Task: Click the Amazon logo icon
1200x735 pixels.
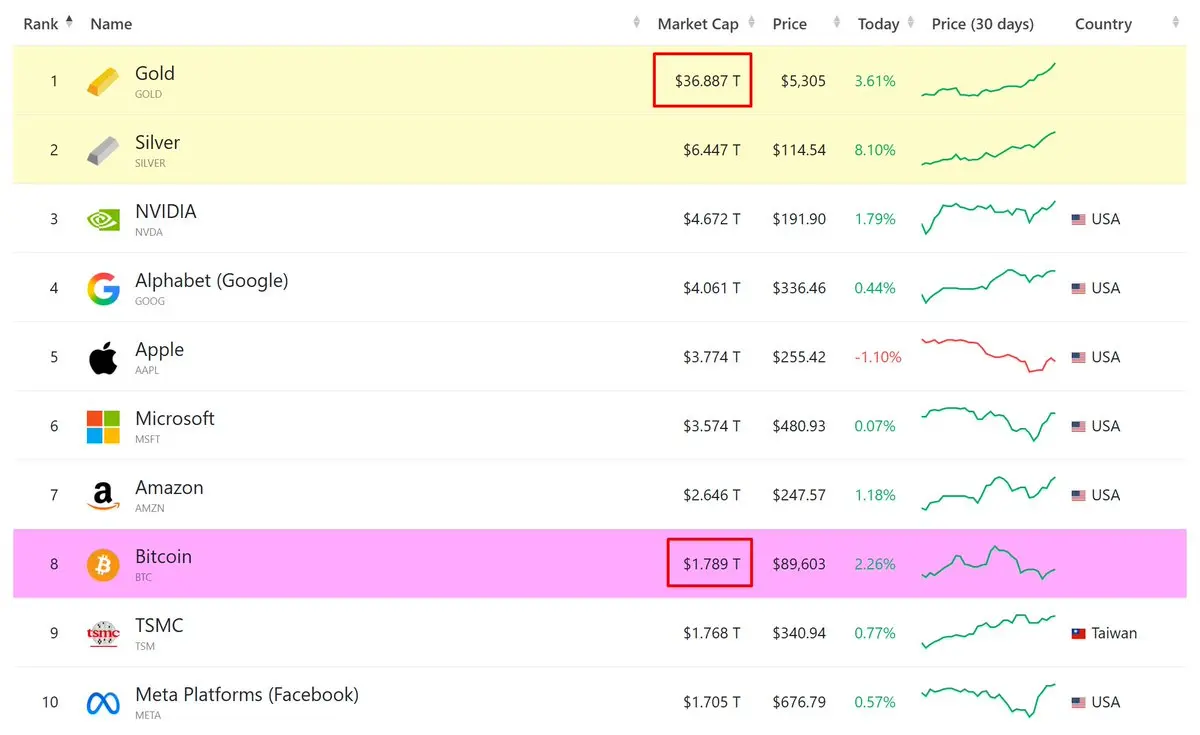Action: 103,495
